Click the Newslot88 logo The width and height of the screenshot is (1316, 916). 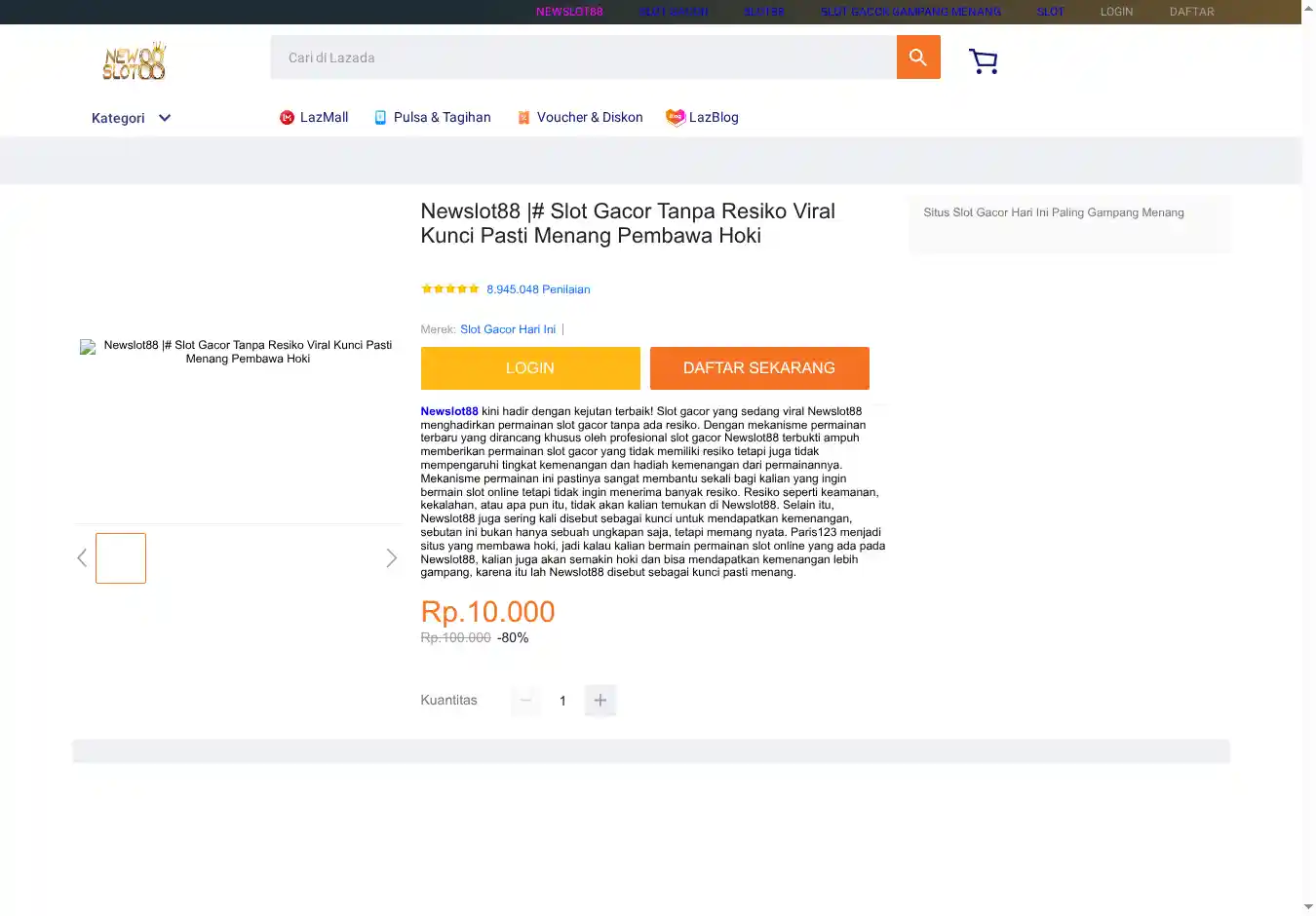[x=135, y=61]
